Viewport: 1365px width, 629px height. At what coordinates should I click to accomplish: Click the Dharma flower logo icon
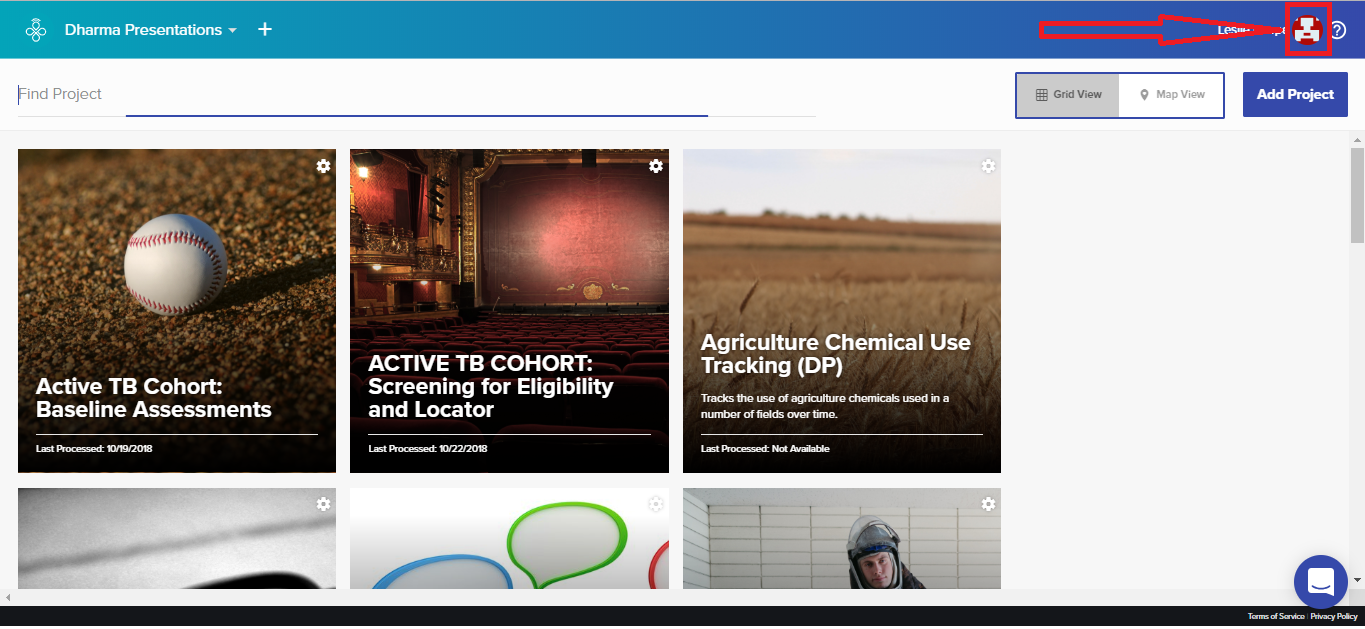[x=36, y=30]
